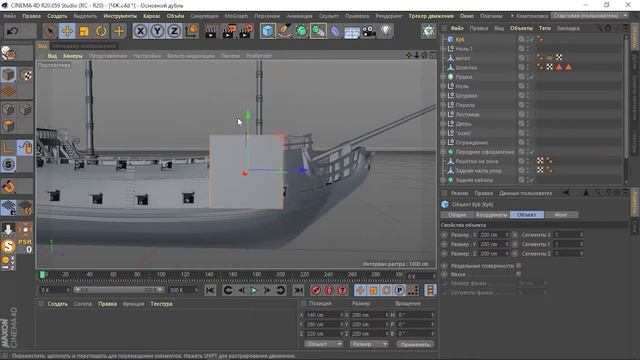
Task: Toggle Parameter (P) keyframe recording
Action: pos(400,290)
